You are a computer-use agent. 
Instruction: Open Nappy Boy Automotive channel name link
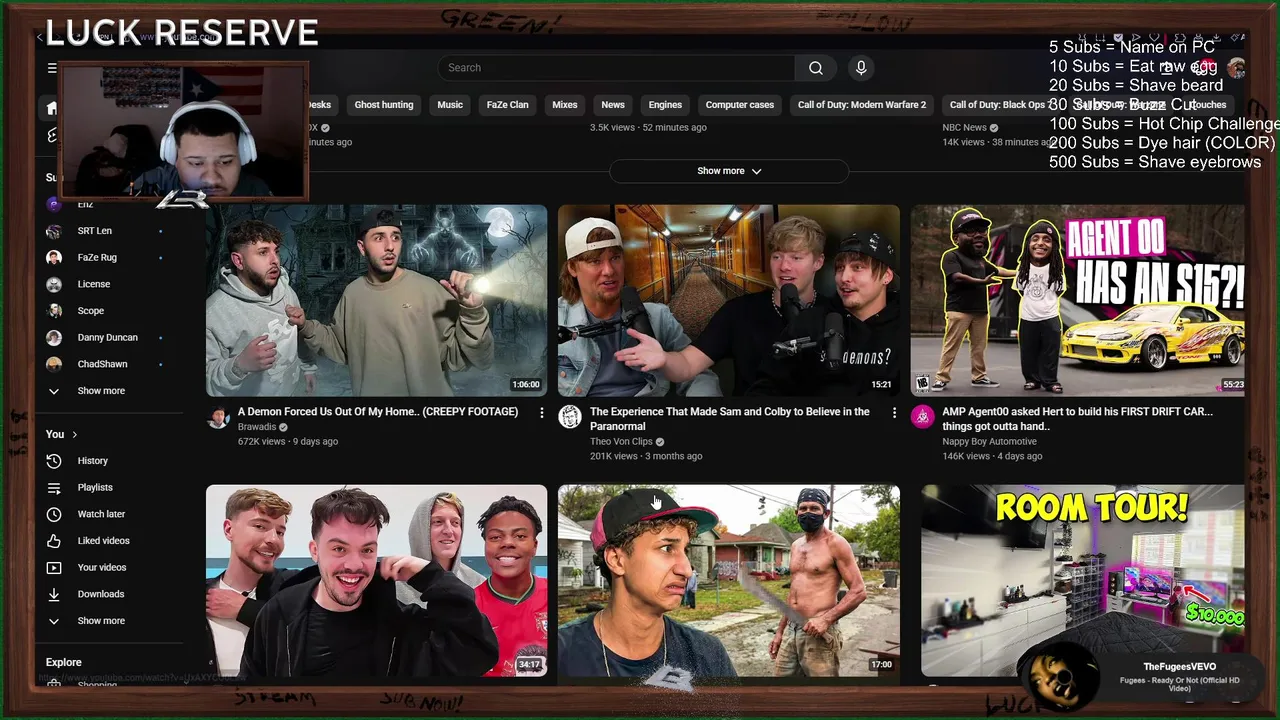pos(989,442)
